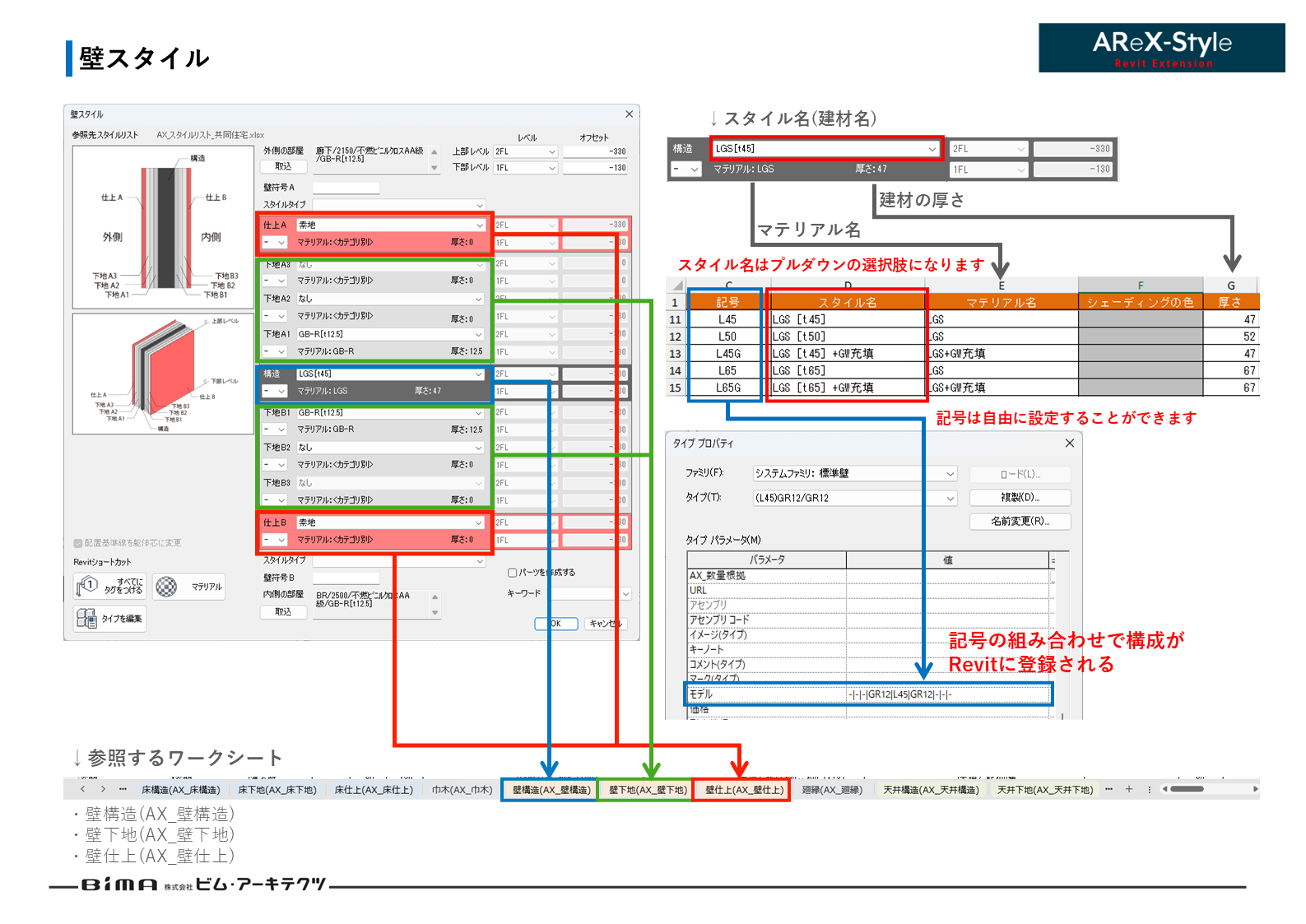Open the 下地B1 GB-R[t12.5] dropdown

(x=479, y=412)
